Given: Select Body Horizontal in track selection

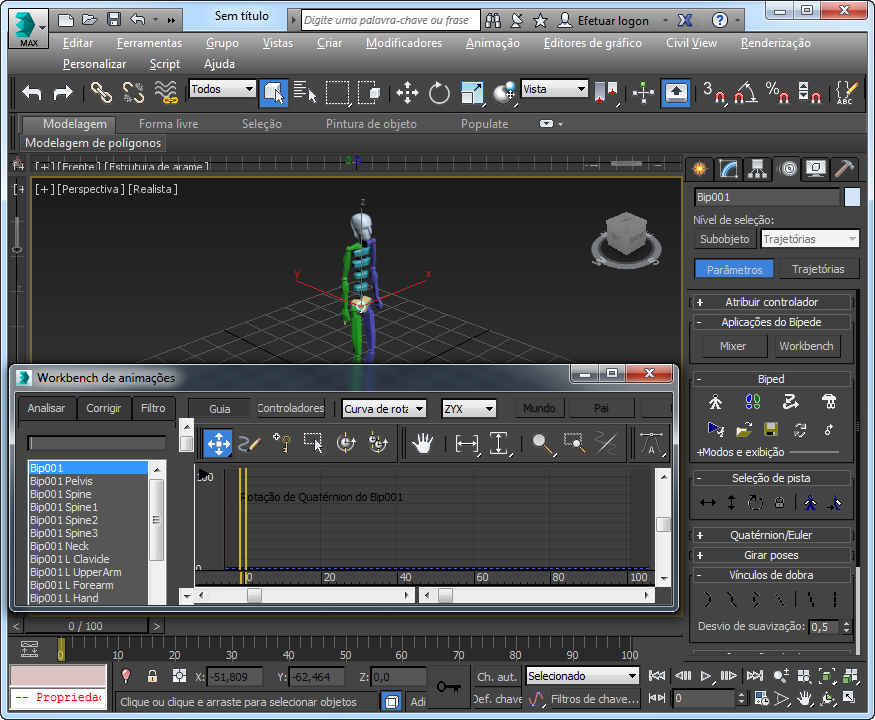Looking at the screenshot, I should click(x=708, y=503).
